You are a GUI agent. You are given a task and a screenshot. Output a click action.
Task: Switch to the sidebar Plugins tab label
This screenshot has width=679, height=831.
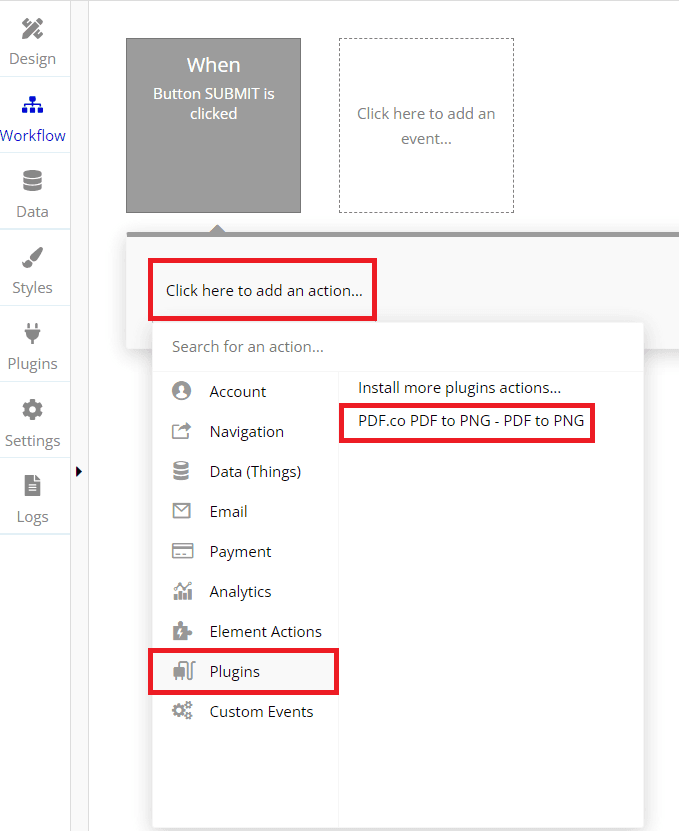point(32,364)
